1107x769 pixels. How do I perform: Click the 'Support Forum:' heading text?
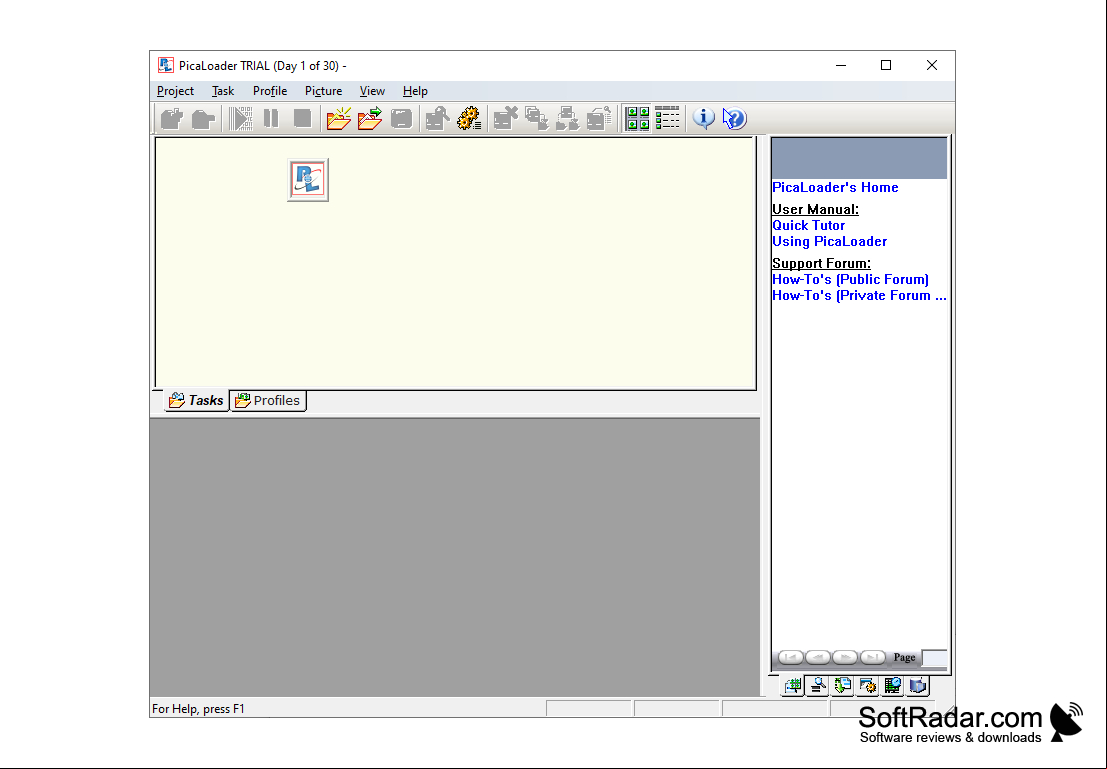[821, 263]
